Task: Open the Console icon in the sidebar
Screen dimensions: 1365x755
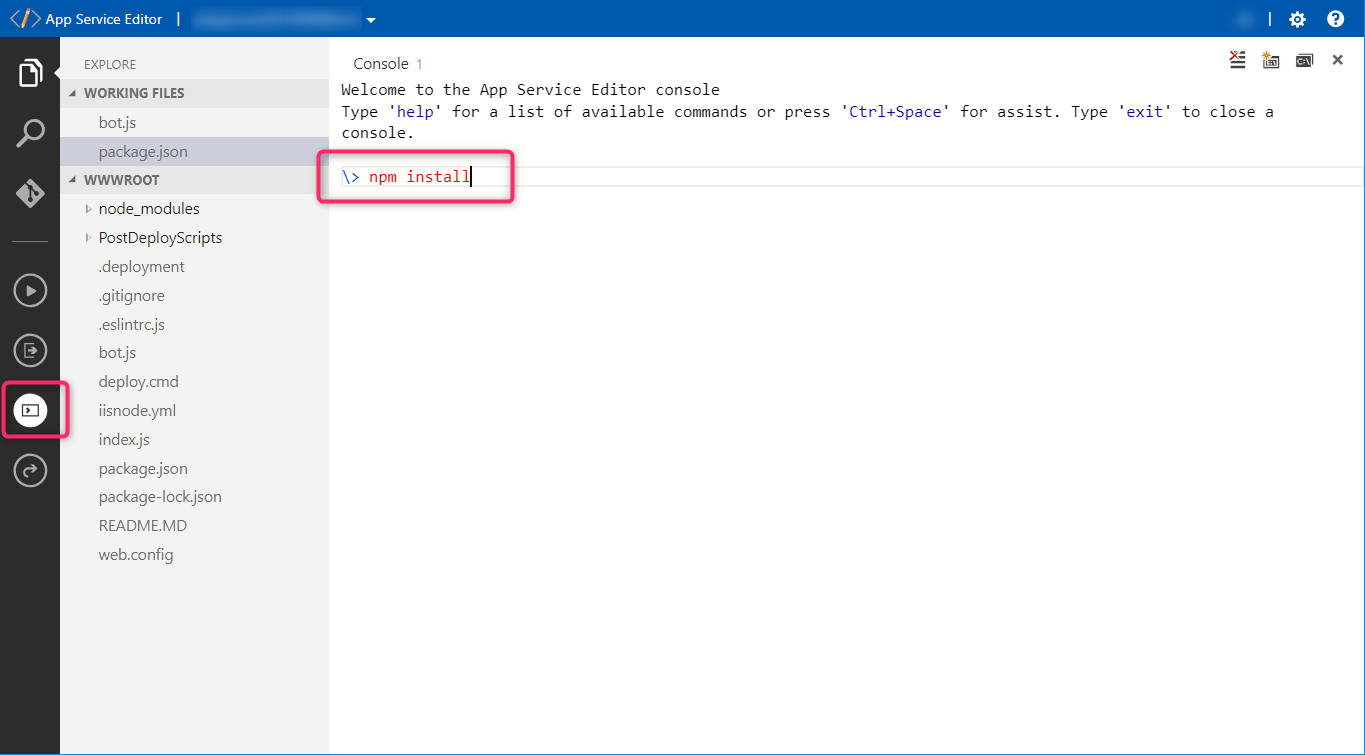Action: [30, 410]
